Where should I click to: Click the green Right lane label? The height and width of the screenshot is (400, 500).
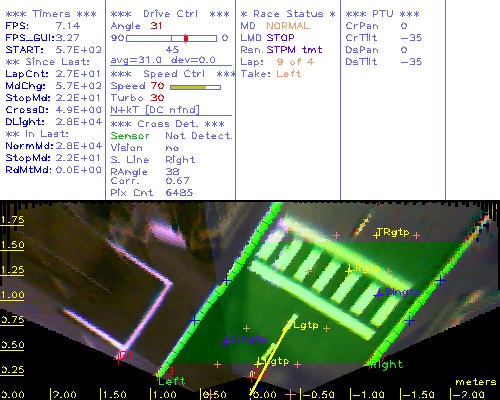(x=387, y=364)
